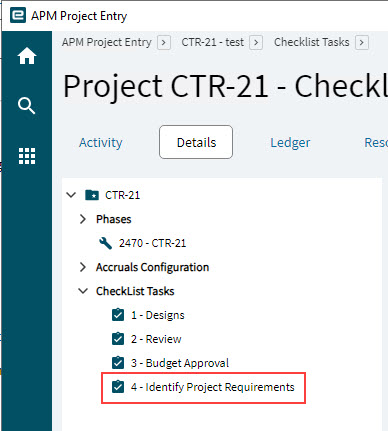Click the wrench icon for 2470 - CTR-21
Image resolution: width=388 pixels, height=431 pixels.
point(105,243)
